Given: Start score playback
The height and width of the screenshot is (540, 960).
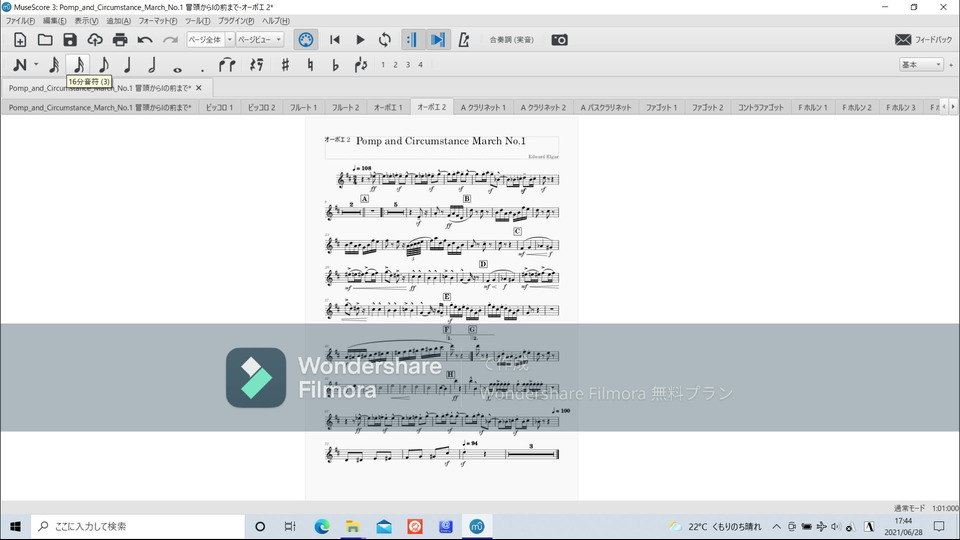Looking at the screenshot, I should [x=360, y=40].
